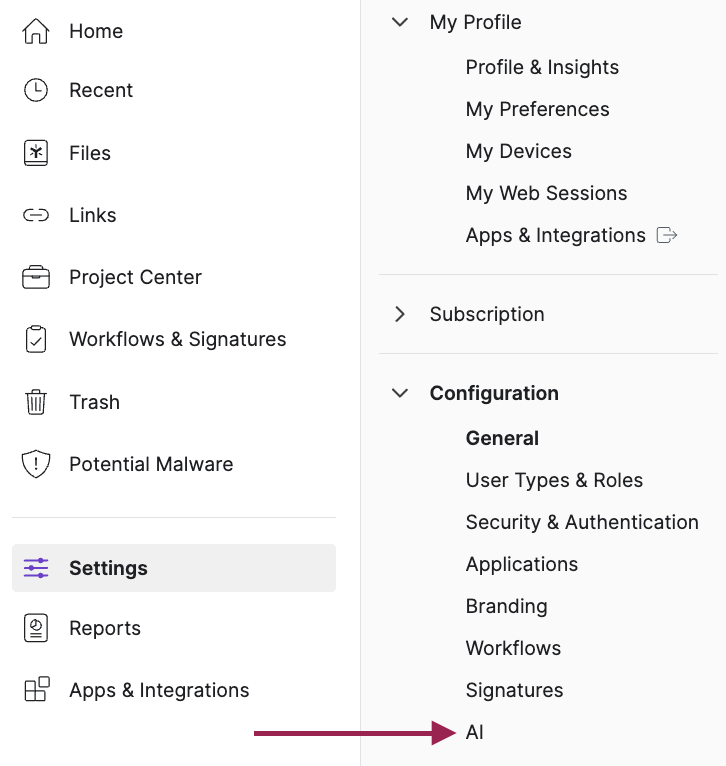Open the AI configuration page
This screenshot has width=726, height=766.
tap(475, 732)
